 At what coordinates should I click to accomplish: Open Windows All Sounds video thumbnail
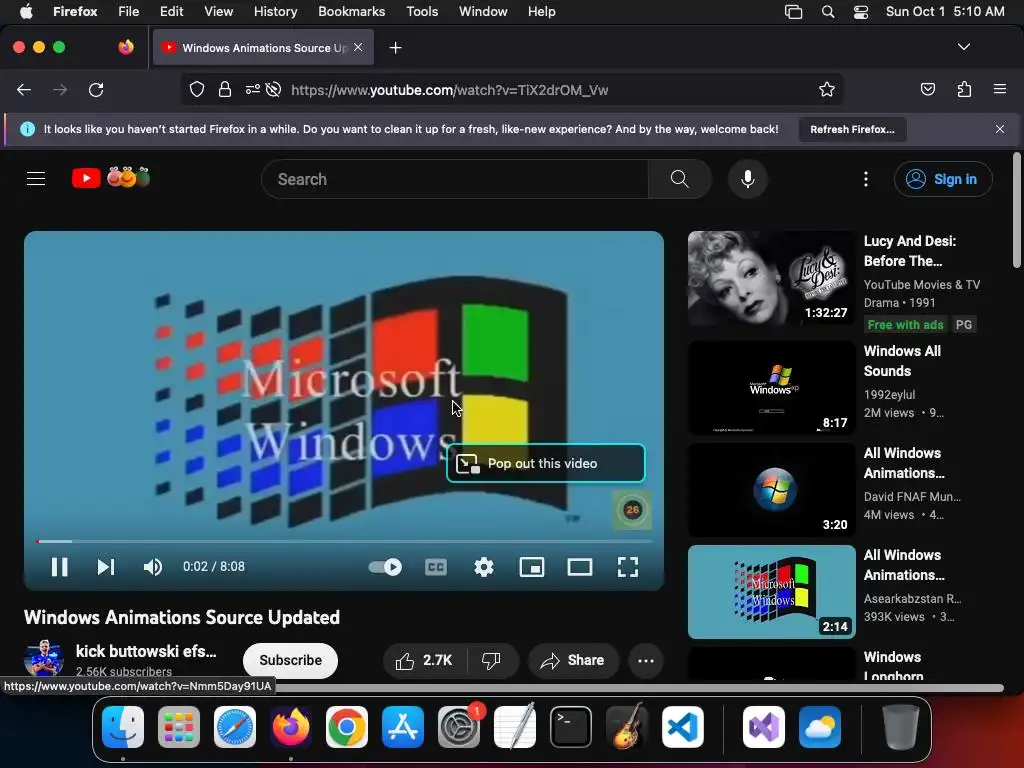coord(771,388)
